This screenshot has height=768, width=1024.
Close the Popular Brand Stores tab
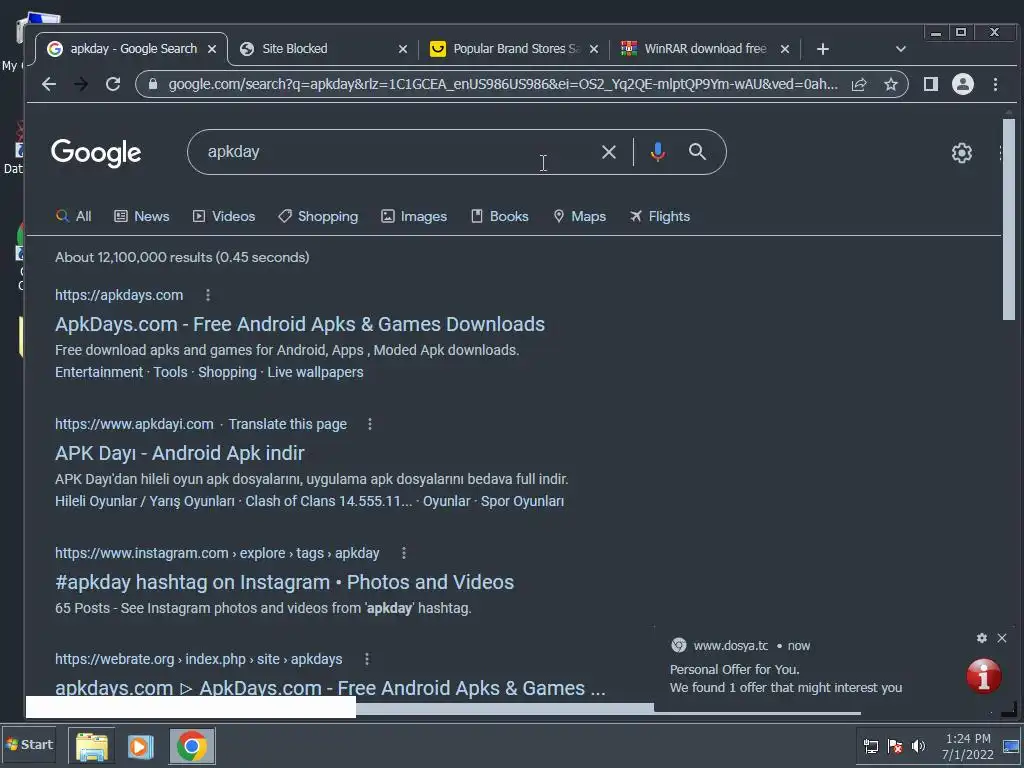594,49
